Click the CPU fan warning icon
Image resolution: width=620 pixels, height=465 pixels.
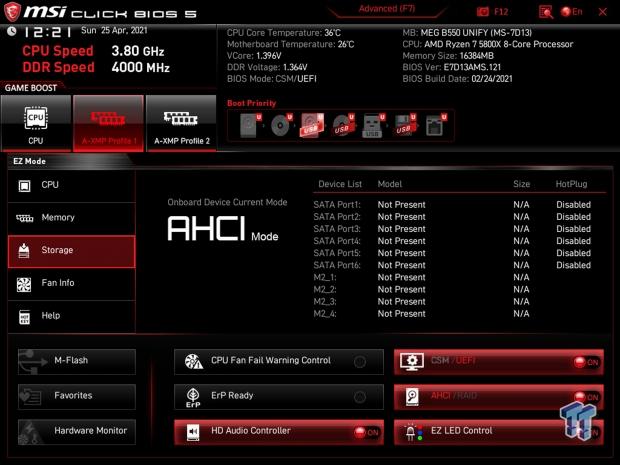(193, 361)
